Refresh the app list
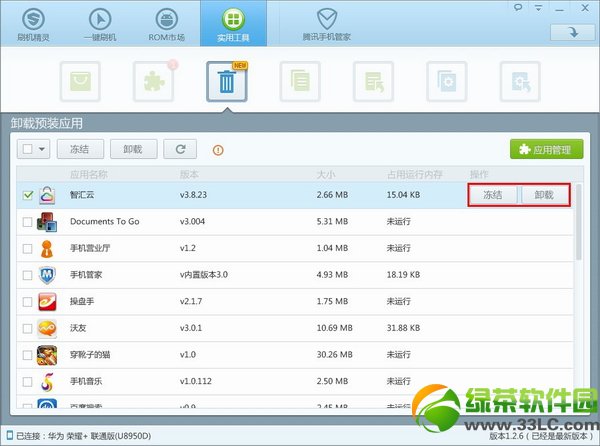This screenshot has height=446, width=600. pyautogui.click(x=180, y=149)
